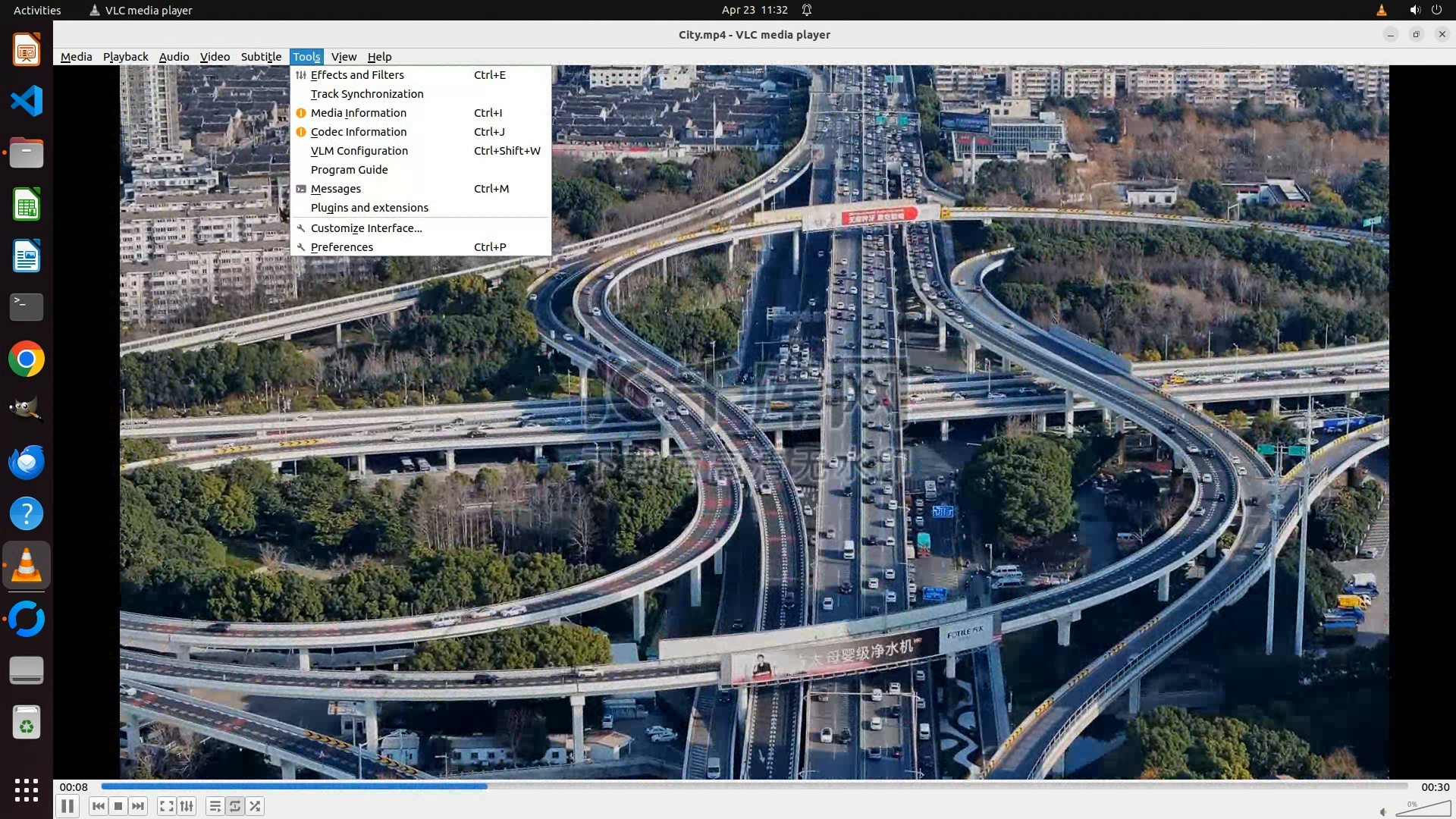Stop playback with the stop button
This screenshot has height=819, width=1456.
click(118, 806)
